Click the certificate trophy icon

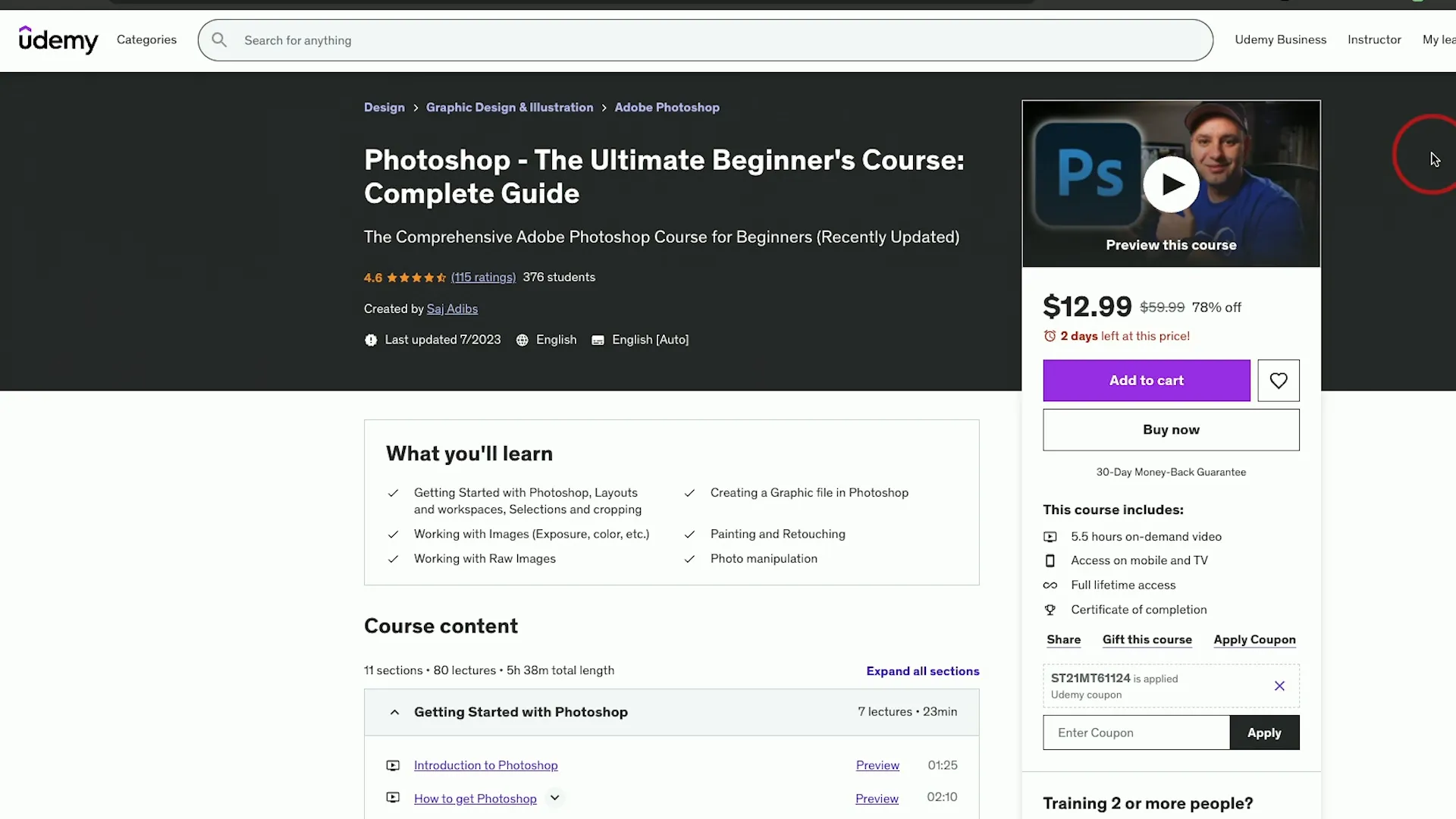coord(1050,610)
